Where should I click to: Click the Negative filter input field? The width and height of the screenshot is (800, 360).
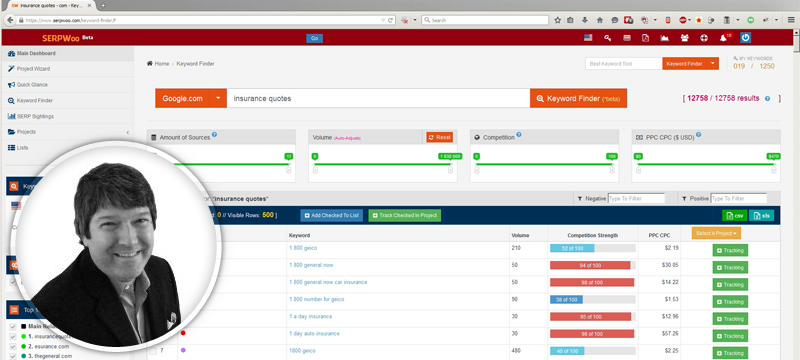pyautogui.click(x=636, y=198)
